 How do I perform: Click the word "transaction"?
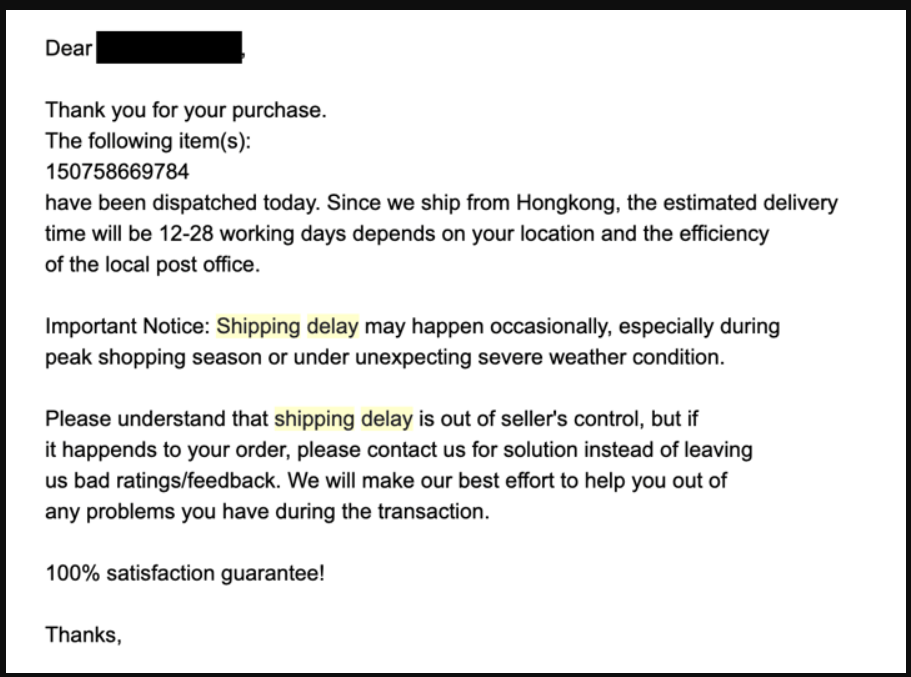(437, 512)
